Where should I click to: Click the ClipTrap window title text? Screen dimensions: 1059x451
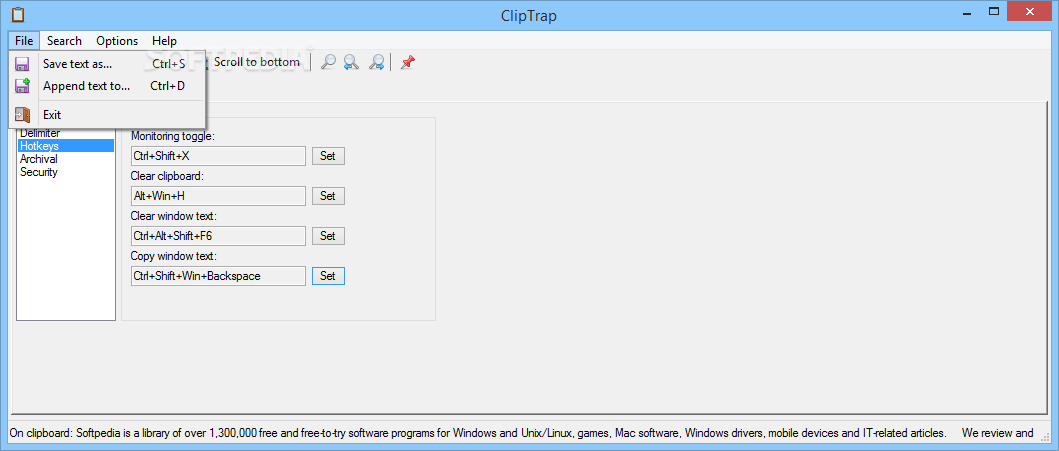tap(529, 15)
